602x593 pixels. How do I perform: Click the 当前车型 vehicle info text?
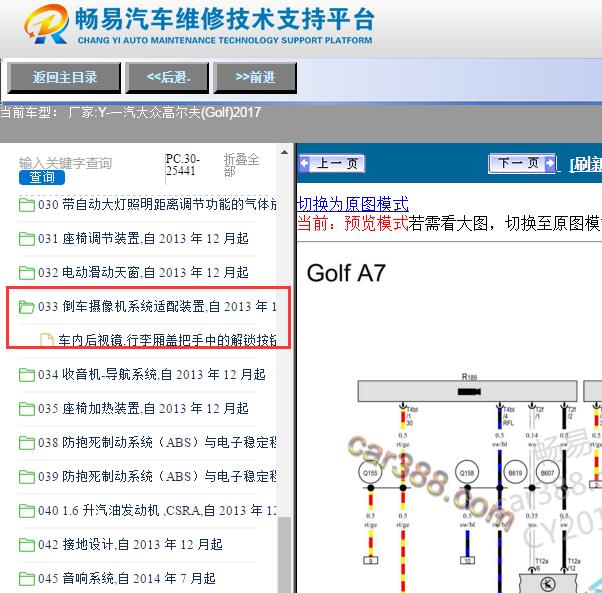tap(131, 112)
